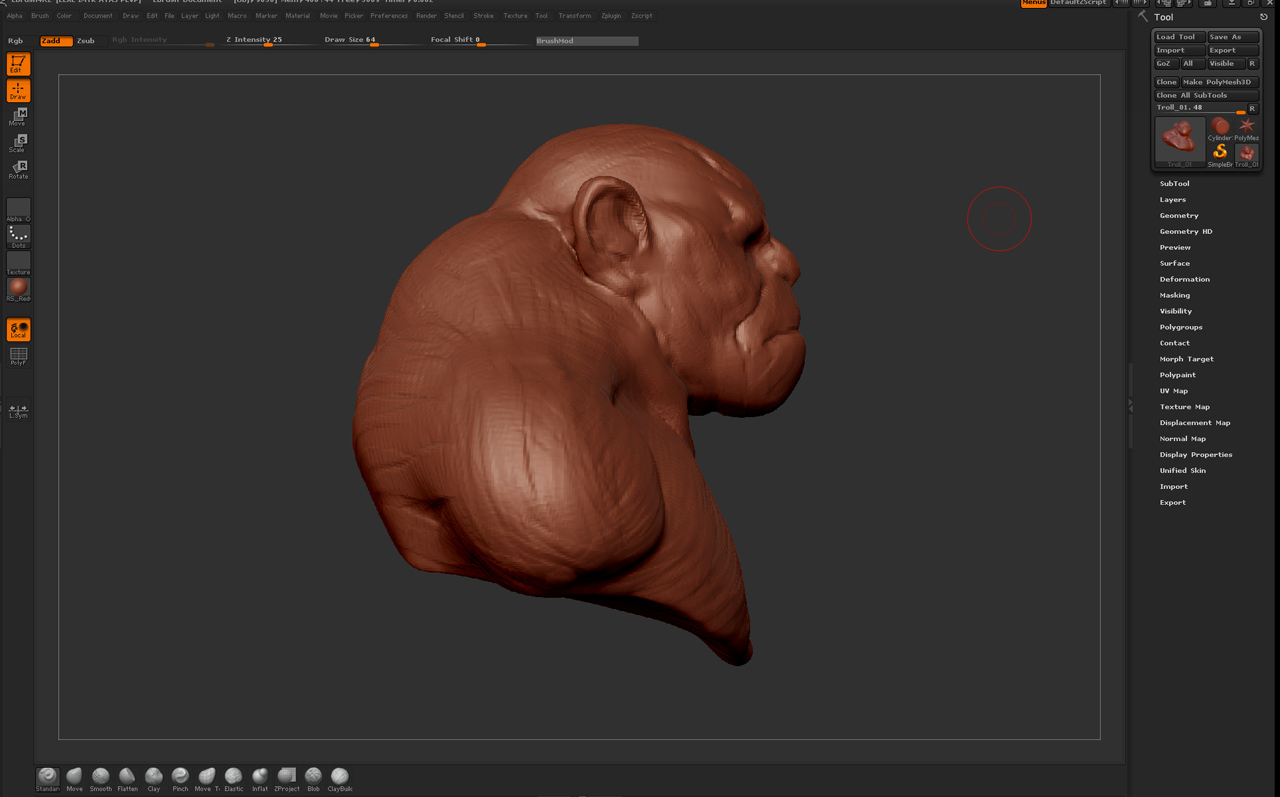1280x797 pixels.
Task: Select the small Troll_01 tool thumbnail
Action: (x=1246, y=154)
